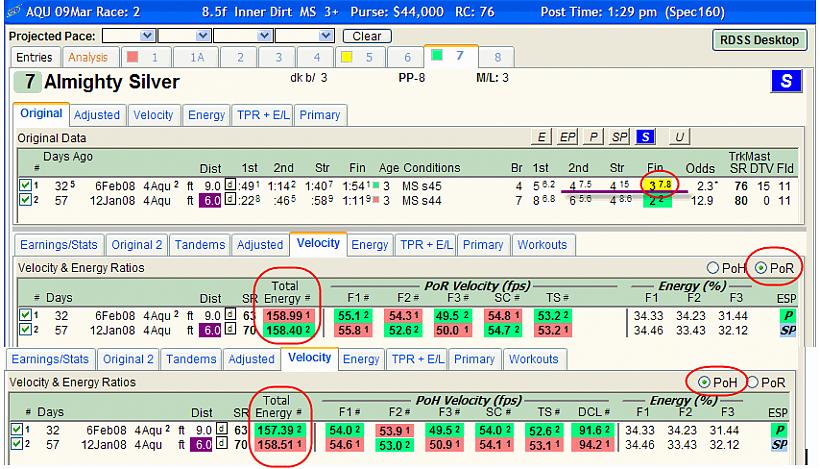Uncheck line 2 in Original Data
This screenshot has width=820, height=469.
point(25,200)
